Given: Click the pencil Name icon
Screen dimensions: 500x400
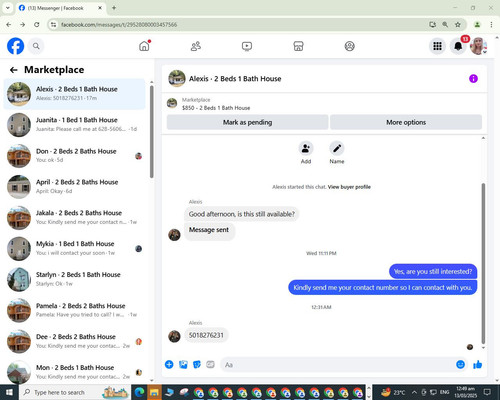Looking at the screenshot, I should click(x=337, y=149).
